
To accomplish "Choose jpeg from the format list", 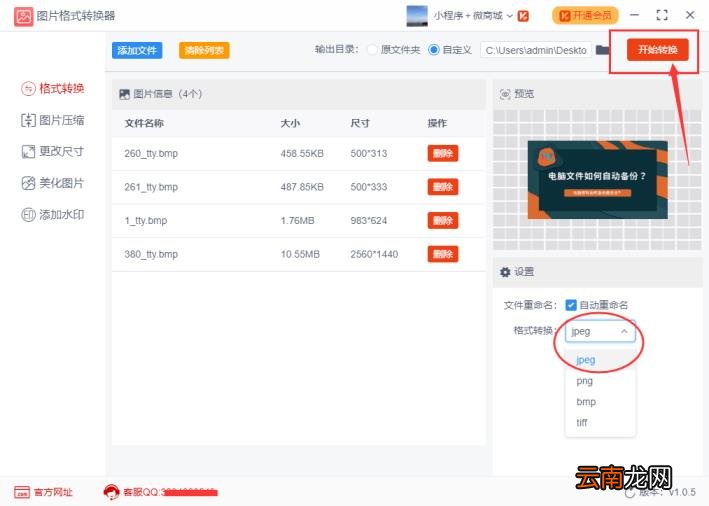I will 600,360.
